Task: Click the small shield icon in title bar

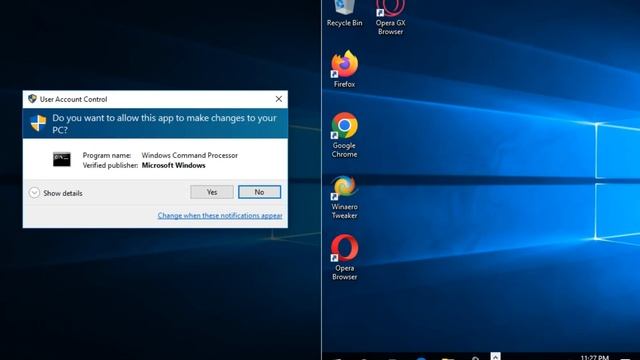Action: pos(32,99)
